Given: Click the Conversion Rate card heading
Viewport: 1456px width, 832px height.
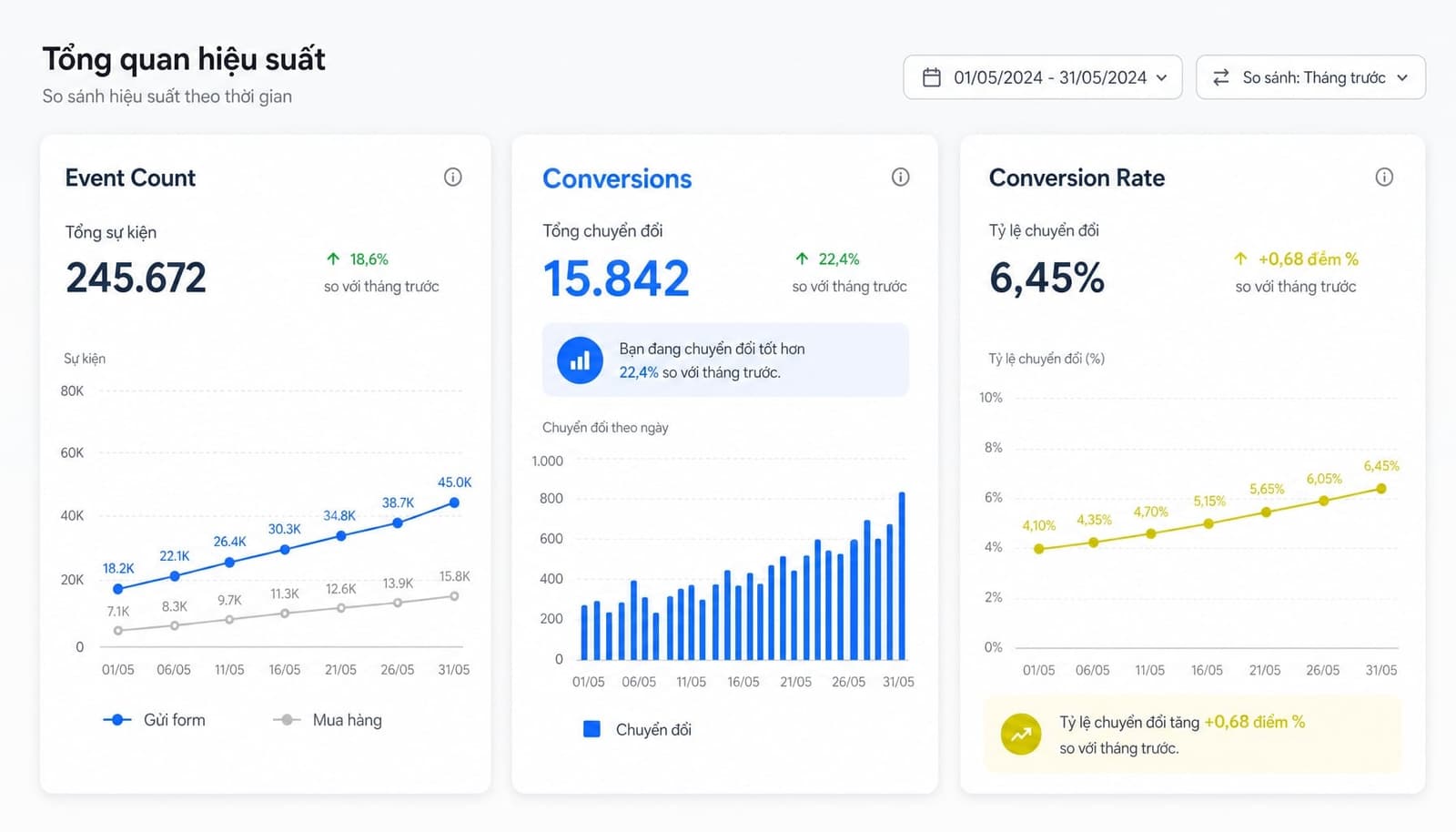Looking at the screenshot, I should coord(1077,178).
